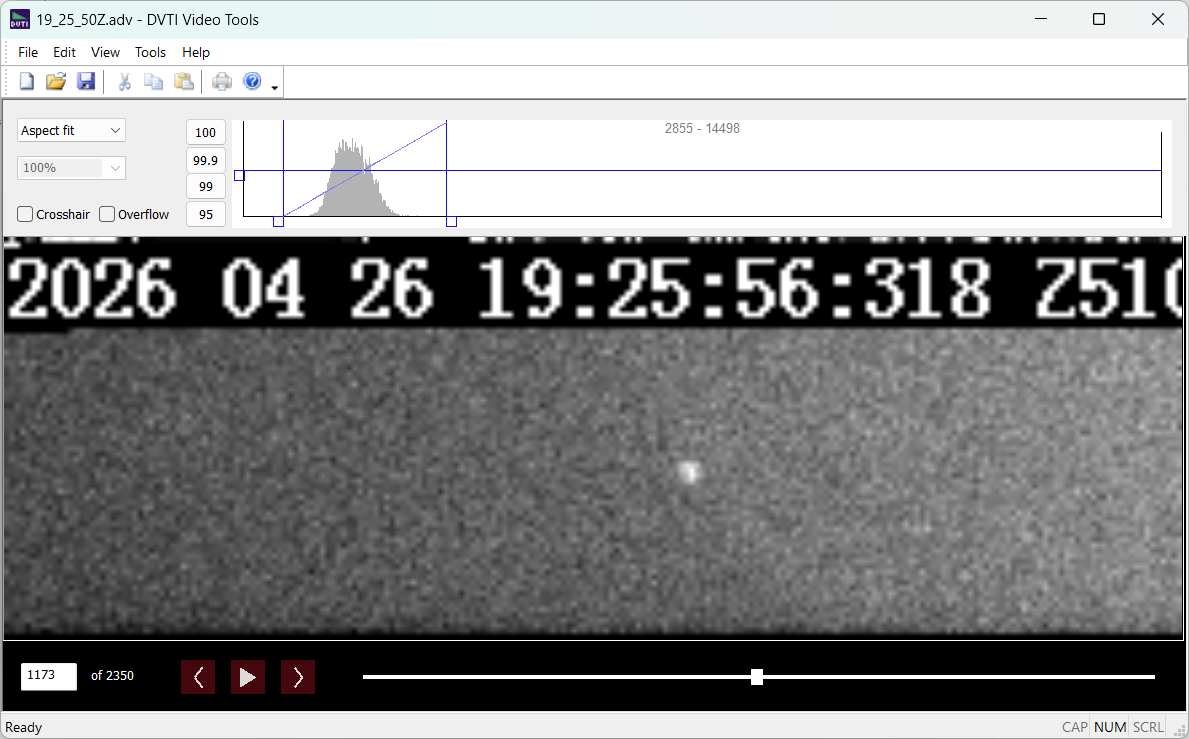Click the 'of 2350' frame count text
Screen dimensions: 1189x739
(112, 675)
